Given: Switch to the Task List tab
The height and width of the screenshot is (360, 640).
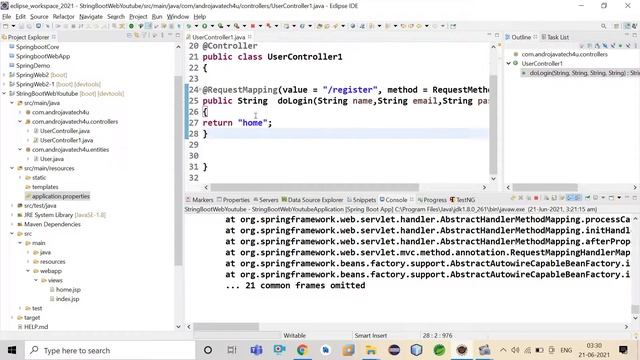Looking at the screenshot, I should point(555,37).
